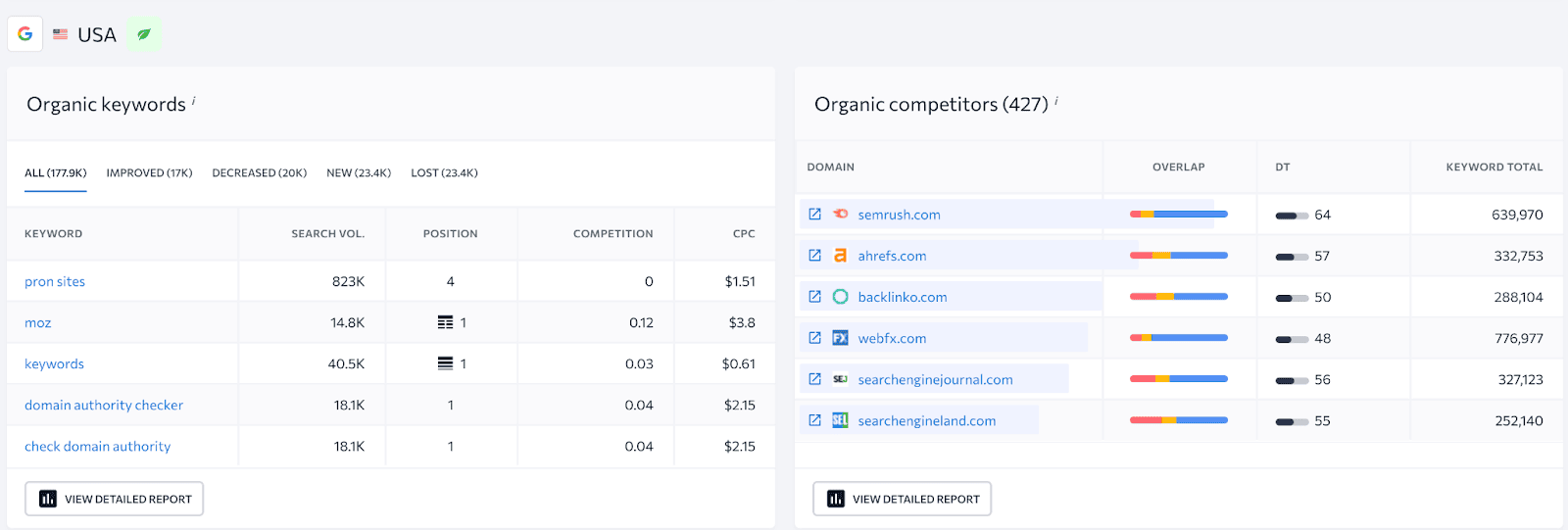This screenshot has width=1568, height=530.
Task: Open the 'pron sites' keyword link
Action: click(x=55, y=281)
